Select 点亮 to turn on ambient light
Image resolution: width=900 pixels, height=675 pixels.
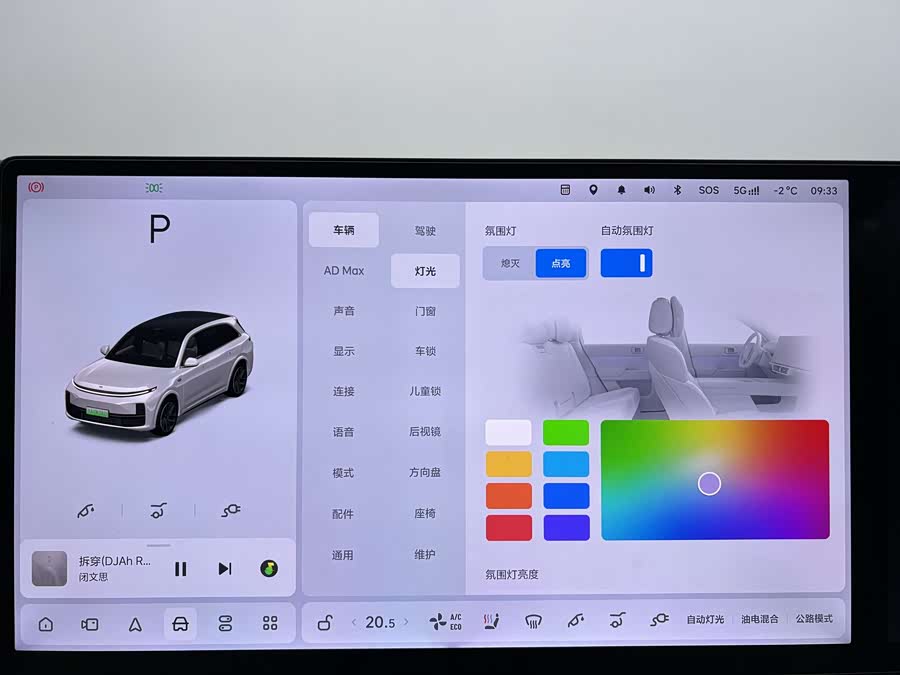561,263
